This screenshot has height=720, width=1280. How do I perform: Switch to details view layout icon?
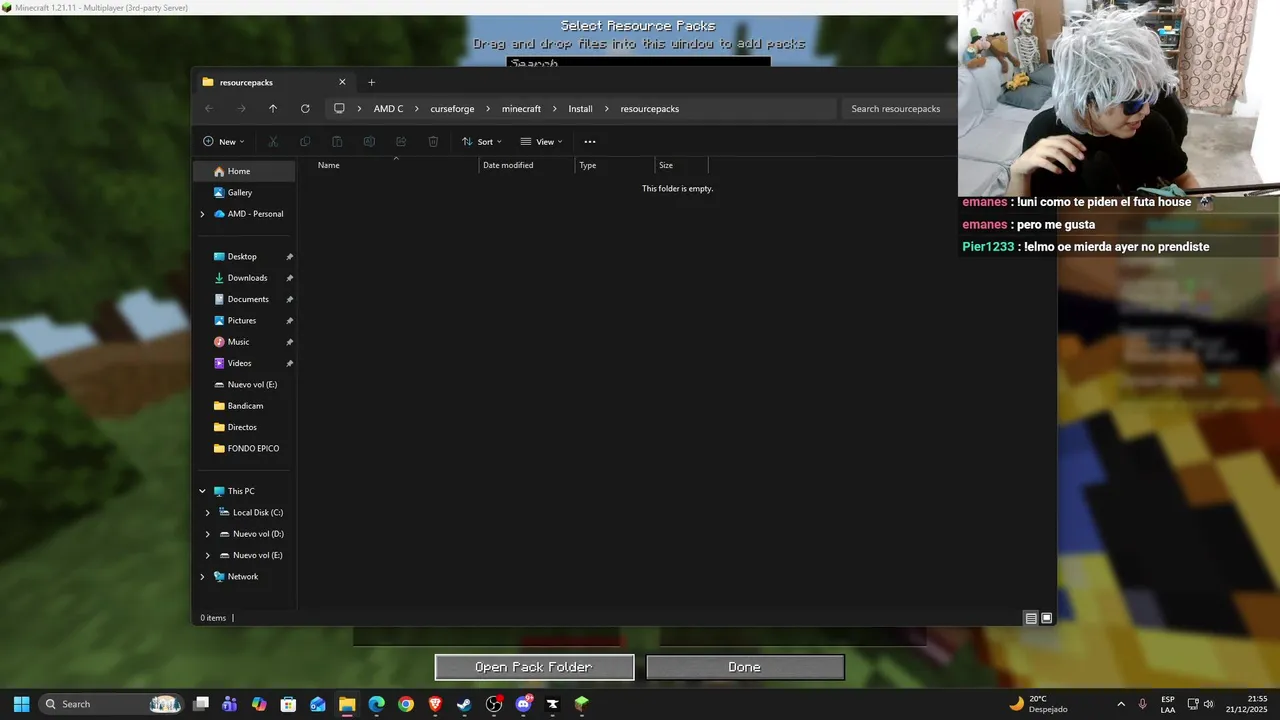1031,618
